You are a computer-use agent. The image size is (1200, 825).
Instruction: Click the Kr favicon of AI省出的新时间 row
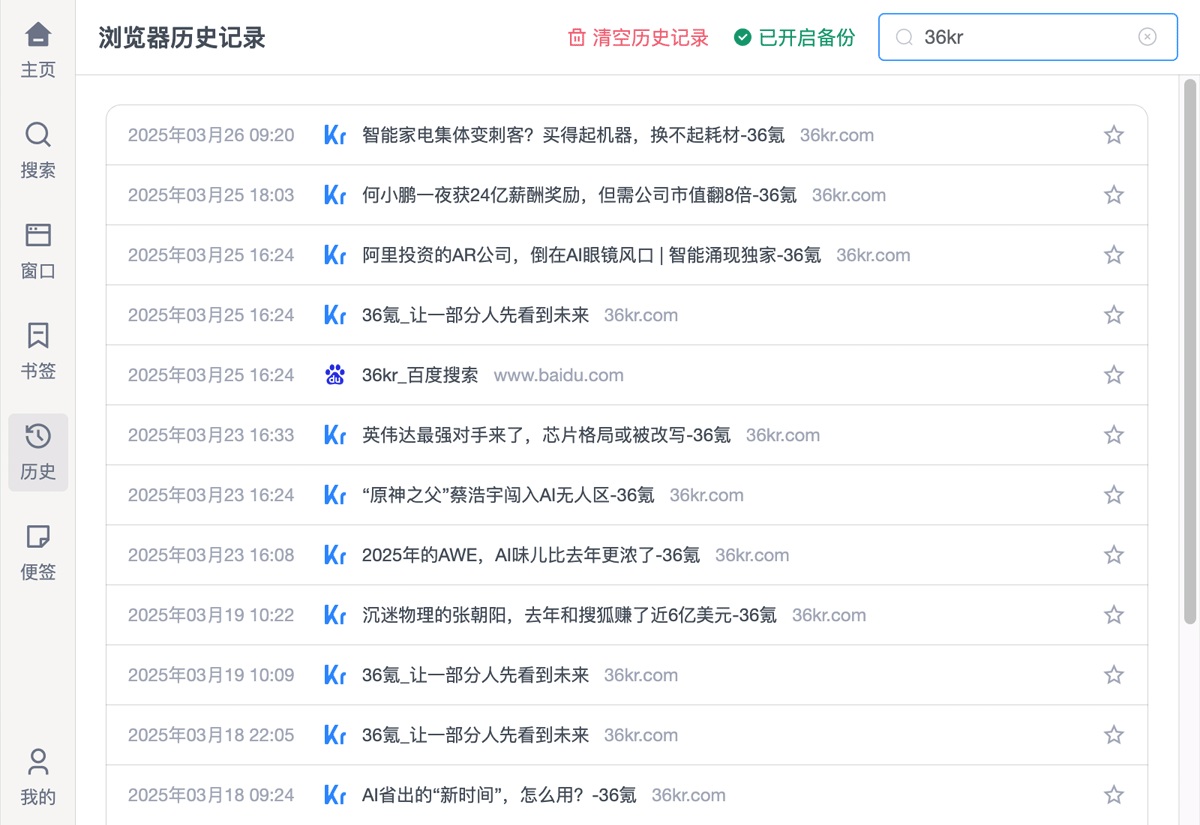point(335,795)
